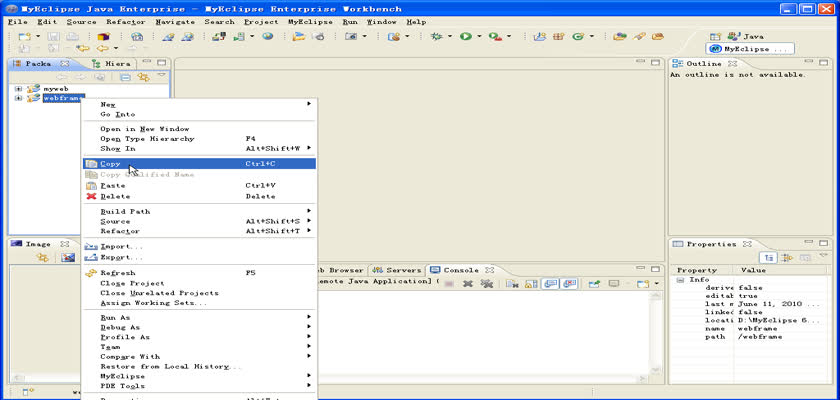The width and height of the screenshot is (840, 400).
Task: Select the Console tab
Action: tap(454, 270)
